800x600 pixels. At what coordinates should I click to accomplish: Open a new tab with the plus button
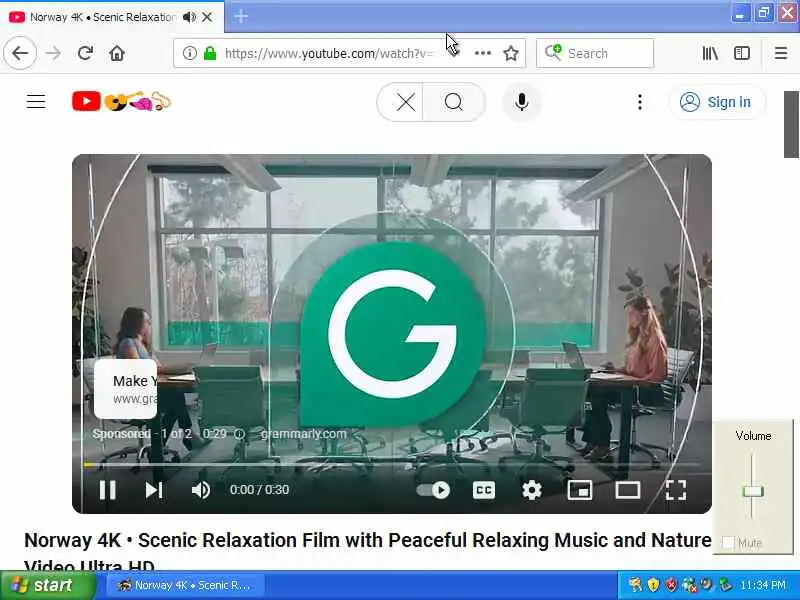coord(241,17)
